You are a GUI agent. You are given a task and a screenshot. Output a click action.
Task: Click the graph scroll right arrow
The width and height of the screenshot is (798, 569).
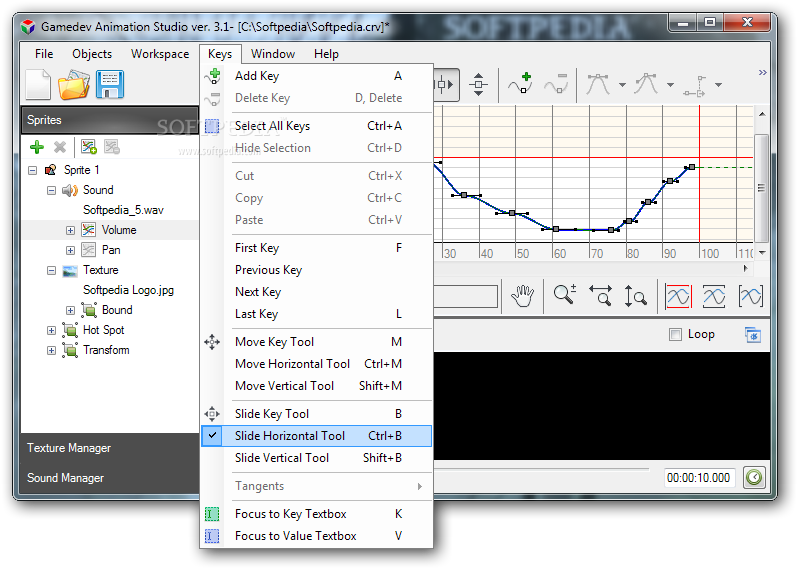pos(746,268)
